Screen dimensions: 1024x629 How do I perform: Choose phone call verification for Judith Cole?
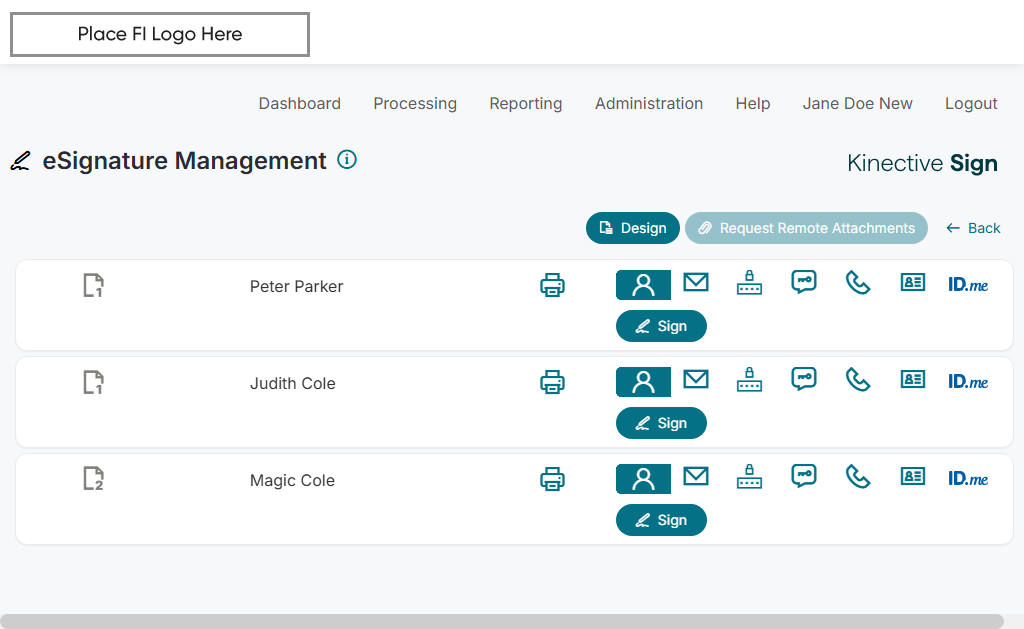(858, 380)
